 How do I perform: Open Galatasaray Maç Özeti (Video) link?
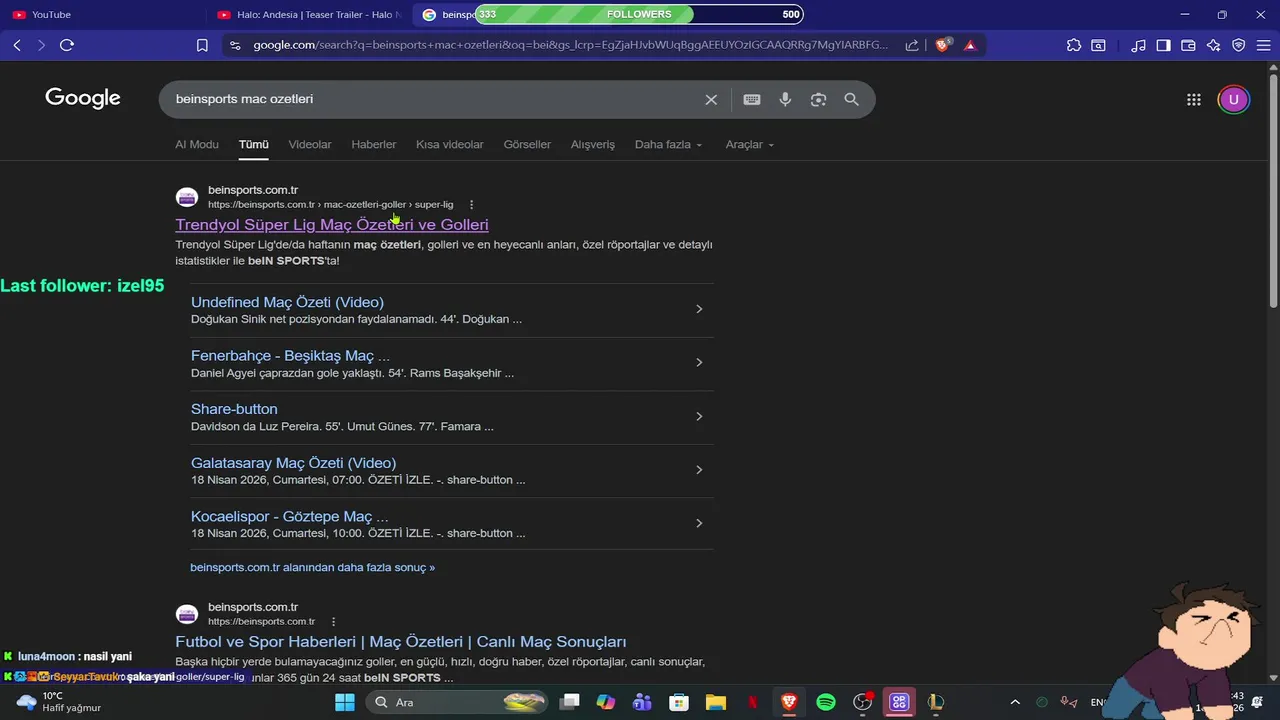(x=293, y=463)
